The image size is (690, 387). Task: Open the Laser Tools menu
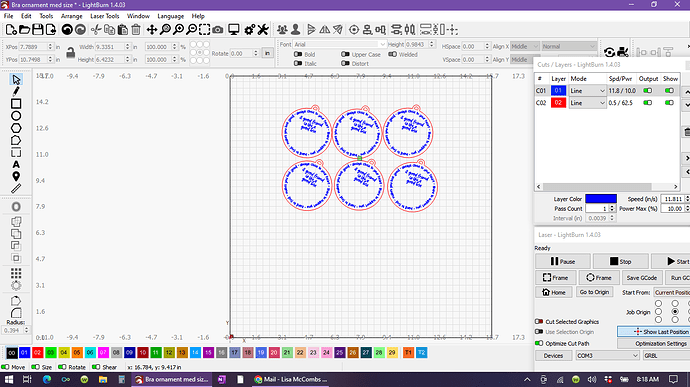coord(105,16)
